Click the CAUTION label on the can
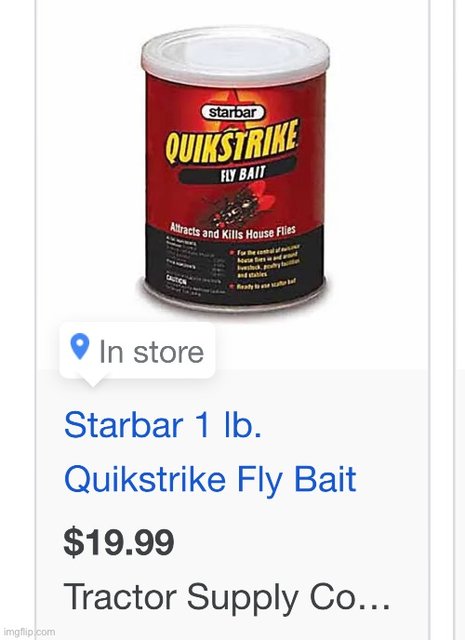465x640 pixels. tap(176, 281)
